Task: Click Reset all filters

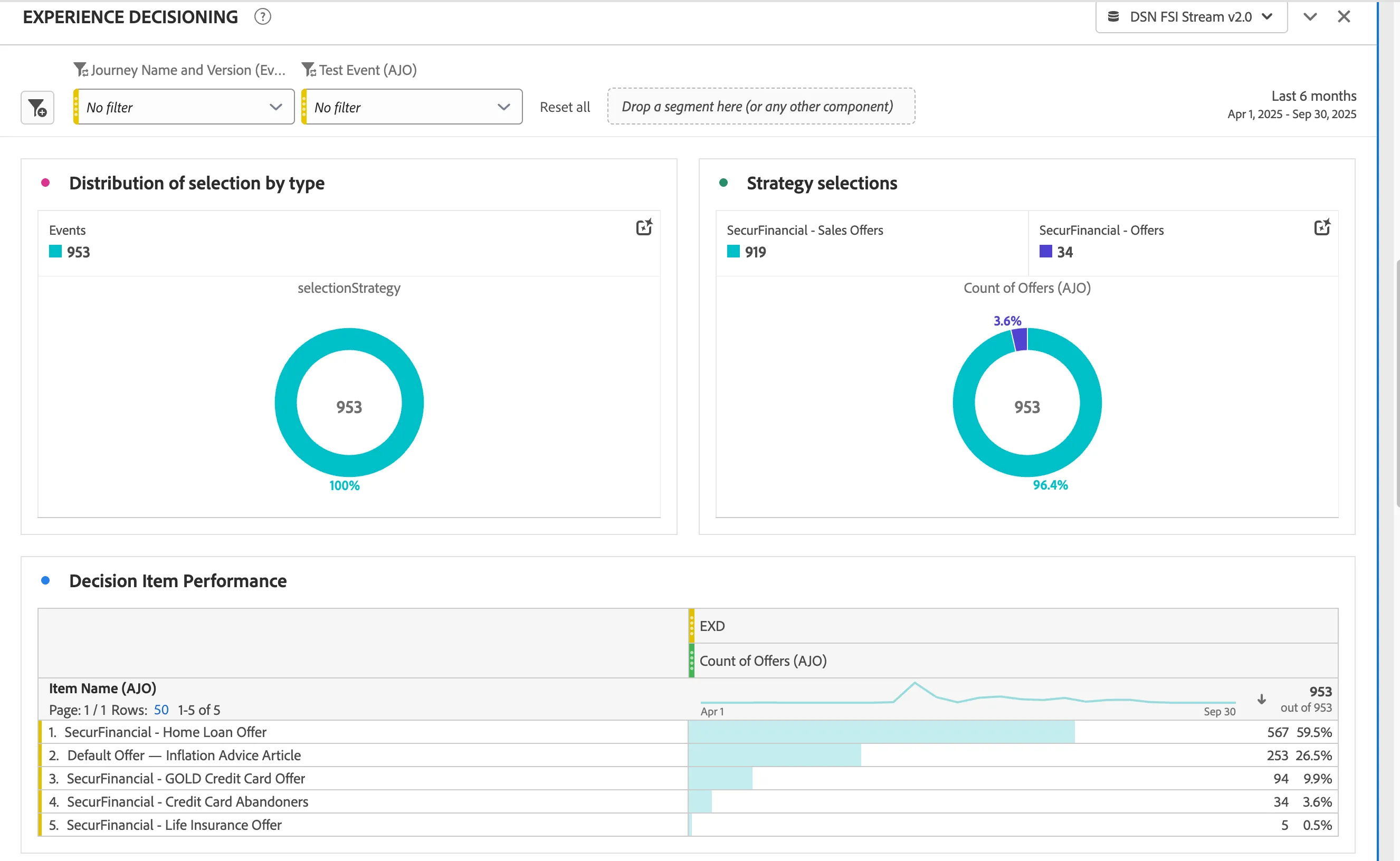Action: pos(565,107)
